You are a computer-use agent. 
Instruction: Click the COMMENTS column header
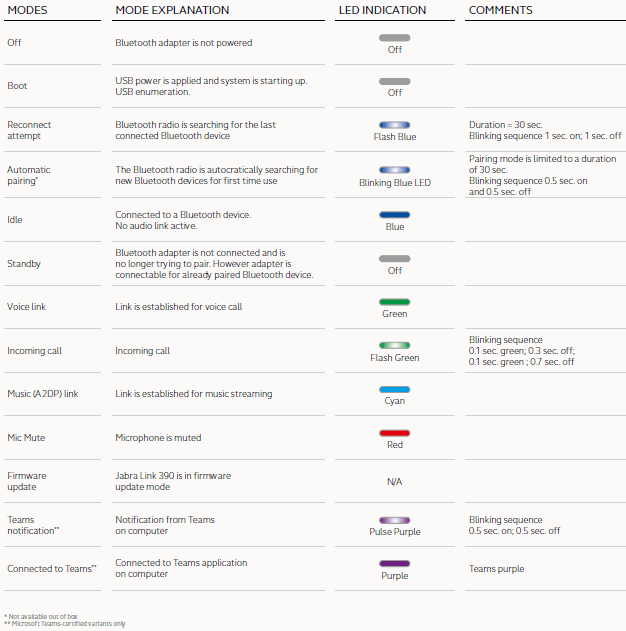(x=500, y=10)
